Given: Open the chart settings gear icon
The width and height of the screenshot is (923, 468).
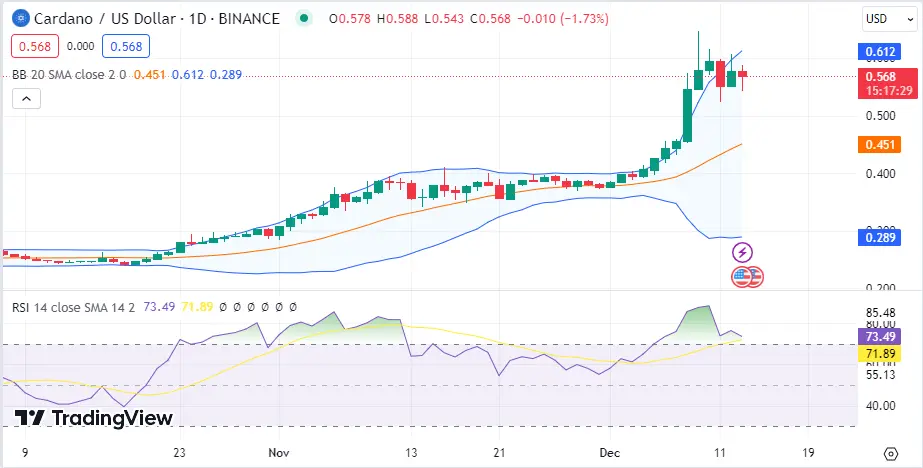Looking at the screenshot, I should pyautogui.click(x=891, y=454).
